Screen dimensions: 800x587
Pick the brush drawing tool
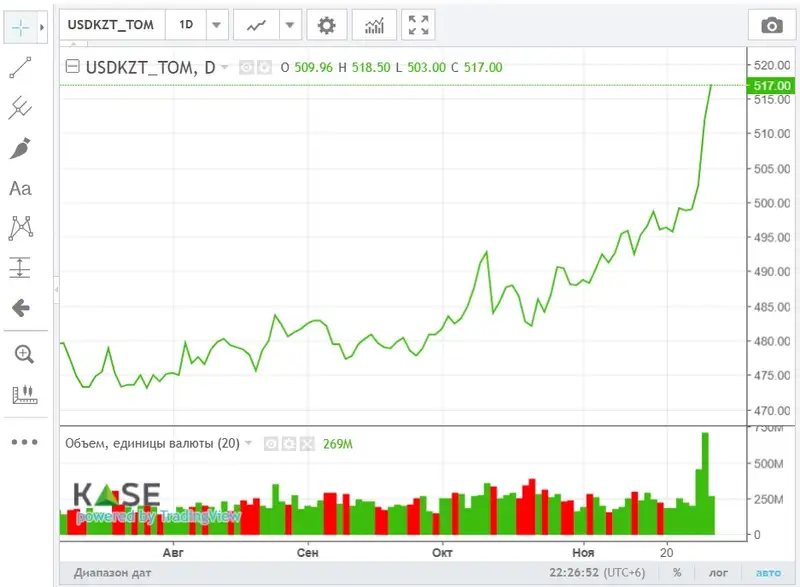point(21,148)
